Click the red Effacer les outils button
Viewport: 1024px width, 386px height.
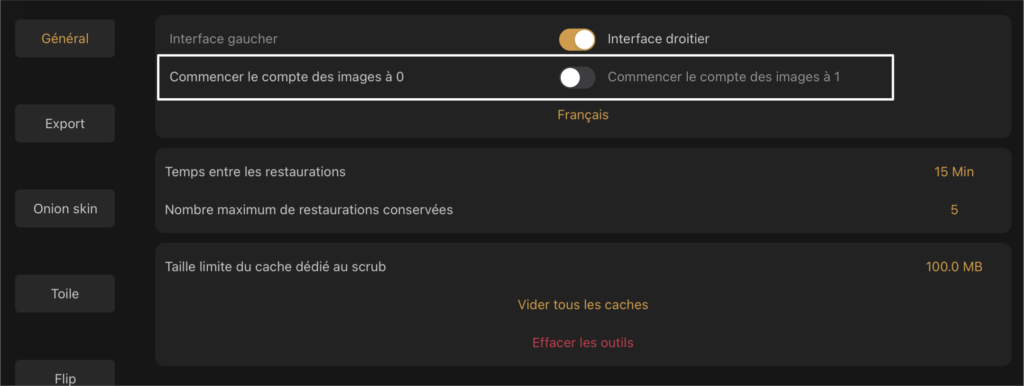tap(583, 343)
